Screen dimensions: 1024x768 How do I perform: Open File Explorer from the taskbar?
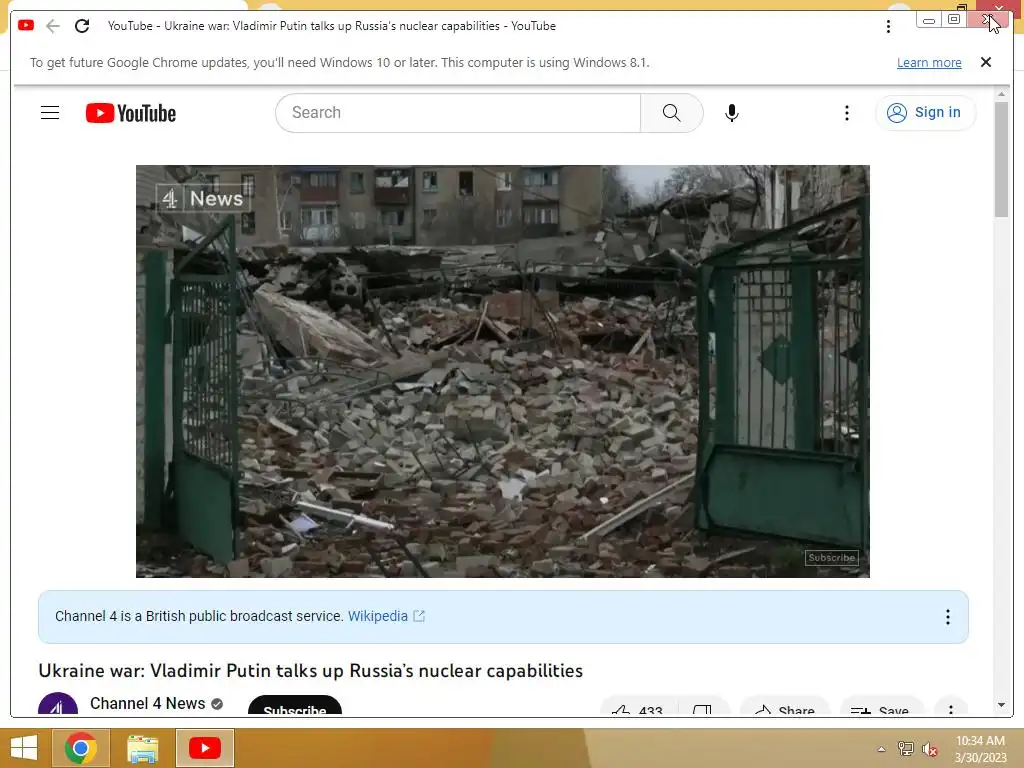pos(142,748)
